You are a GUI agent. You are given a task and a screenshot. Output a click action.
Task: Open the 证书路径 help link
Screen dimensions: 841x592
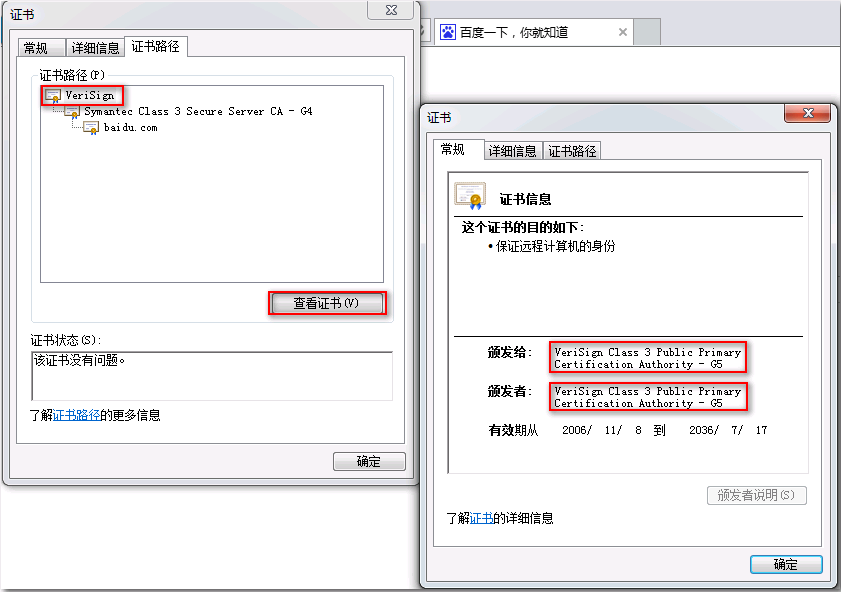point(76,415)
